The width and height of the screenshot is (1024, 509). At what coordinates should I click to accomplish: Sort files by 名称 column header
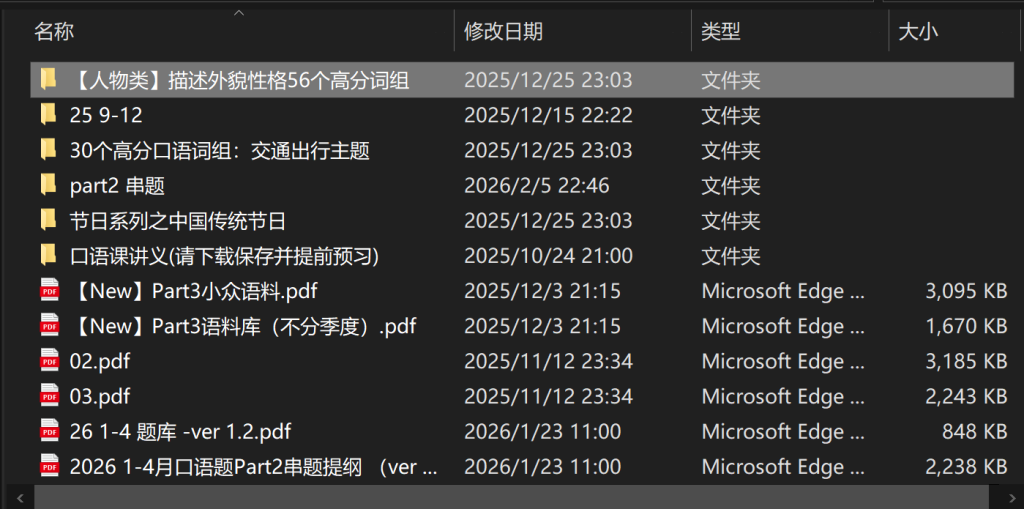[54, 32]
